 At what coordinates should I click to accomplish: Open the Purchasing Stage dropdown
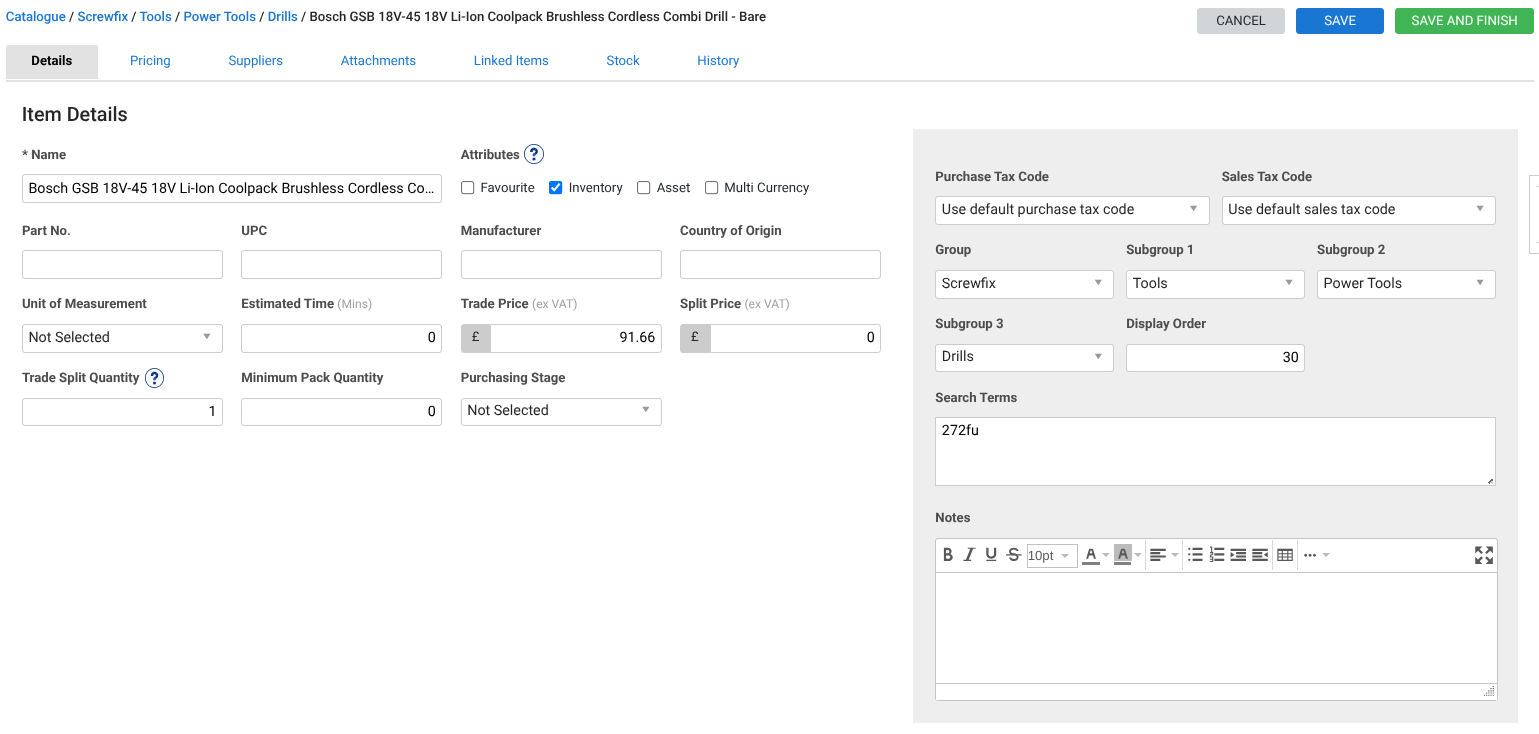[x=560, y=411]
